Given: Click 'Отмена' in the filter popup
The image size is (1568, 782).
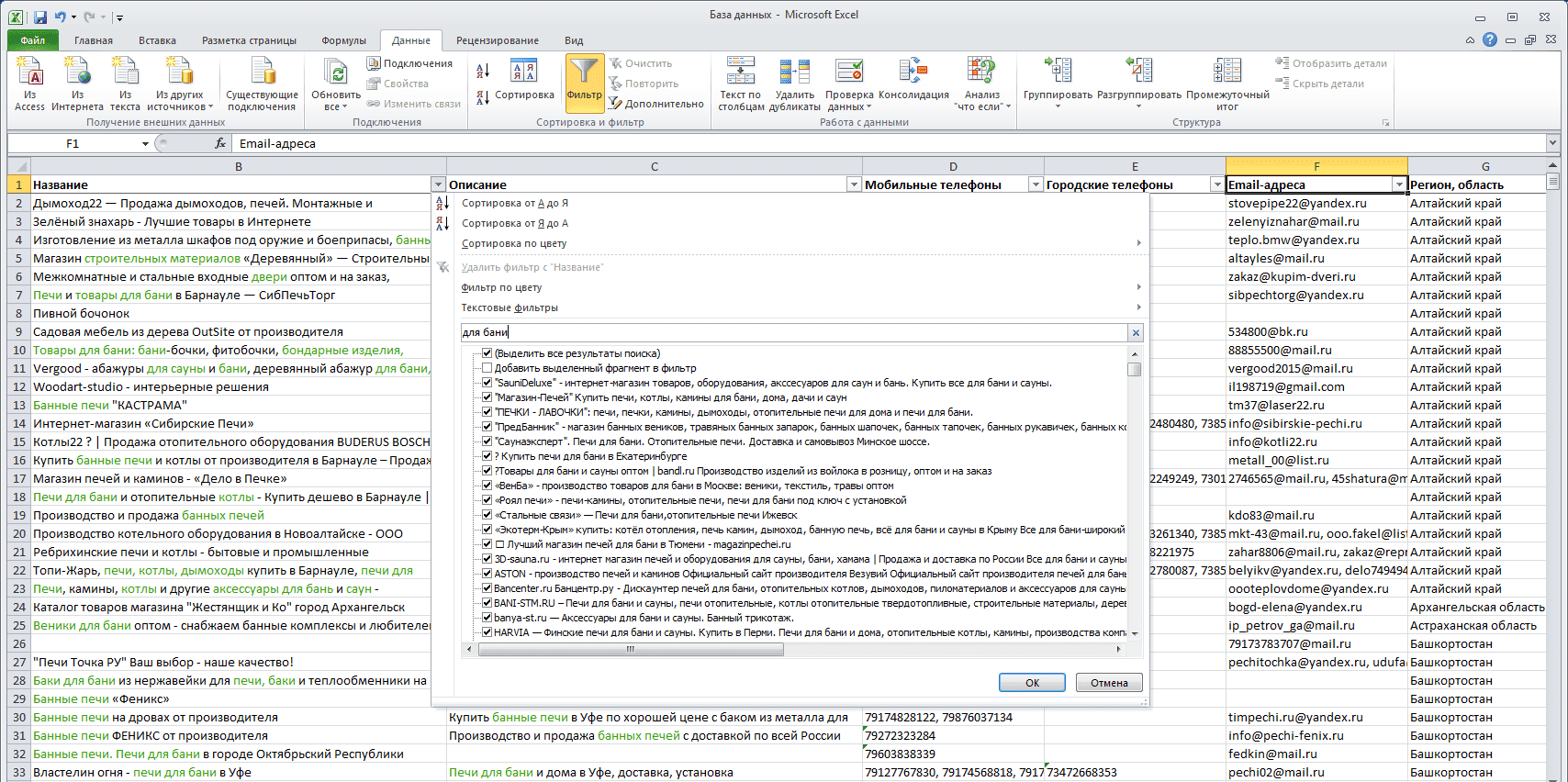Looking at the screenshot, I should (1109, 682).
